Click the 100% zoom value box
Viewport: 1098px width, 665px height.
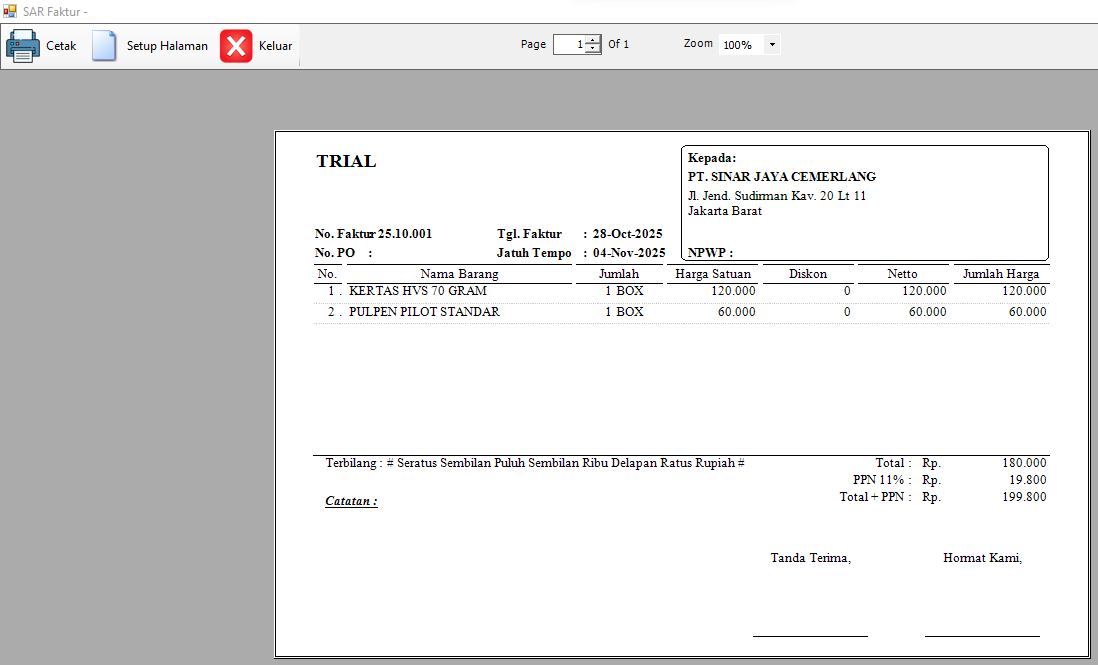739,45
